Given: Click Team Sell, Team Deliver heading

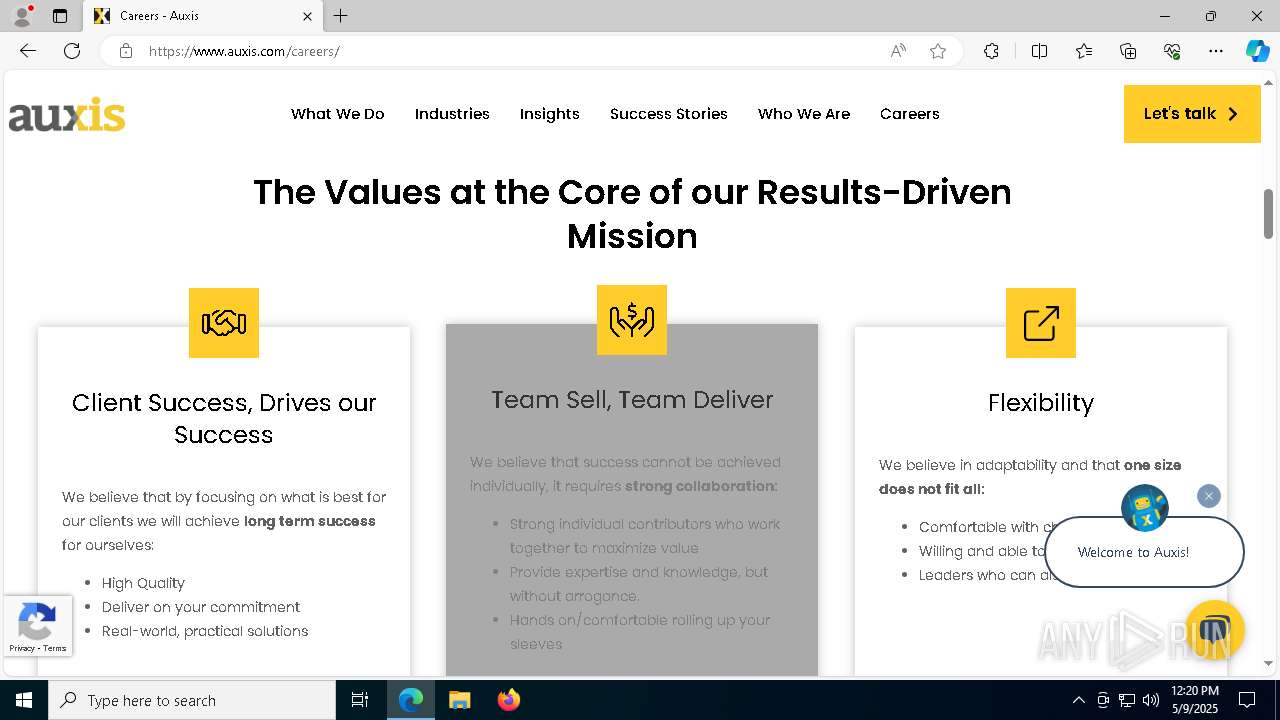Looking at the screenshot, I should click(632, 400).
